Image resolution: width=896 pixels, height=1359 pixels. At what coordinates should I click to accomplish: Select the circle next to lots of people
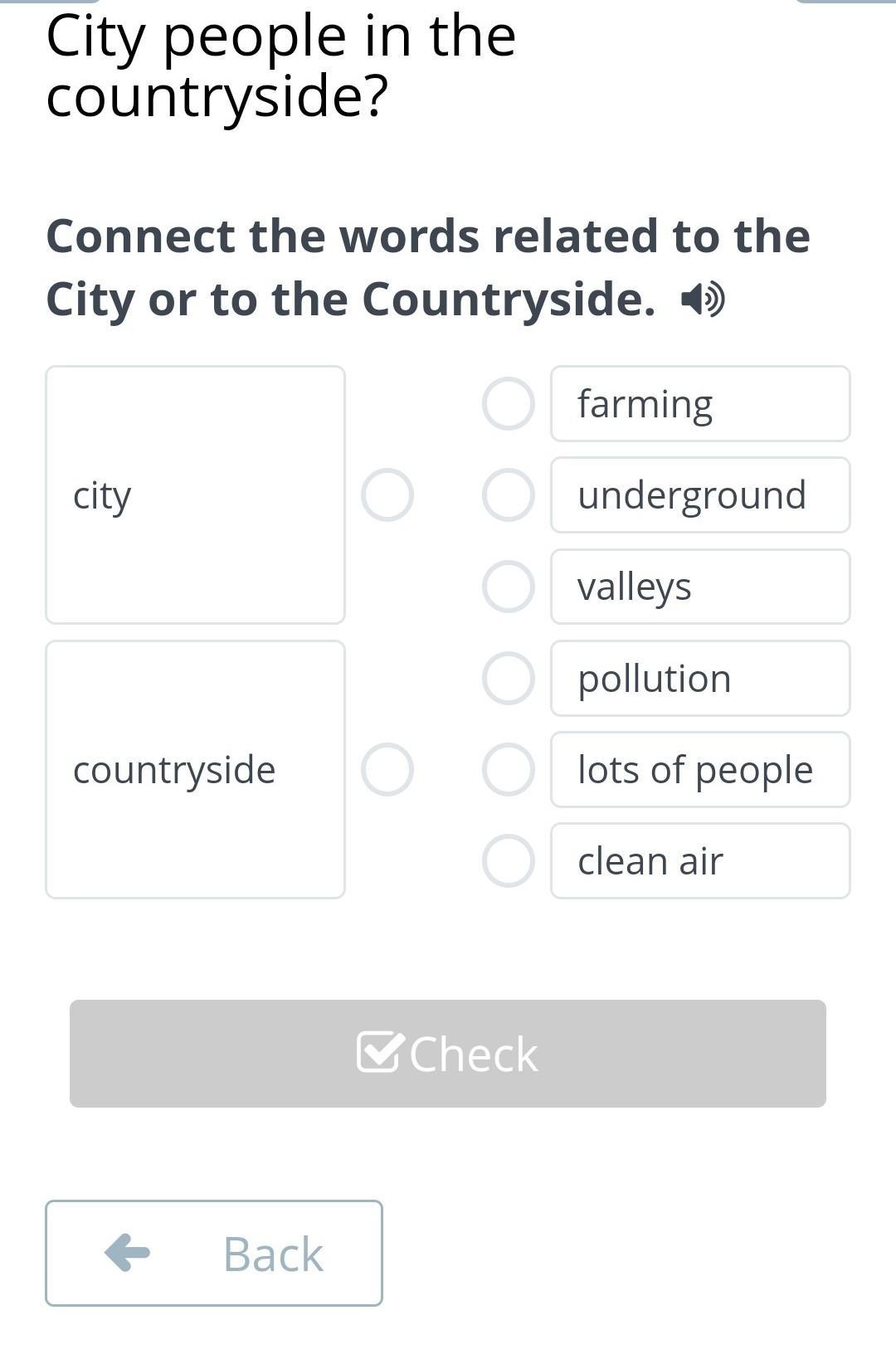pyautogui.click(x=508, y=769)
